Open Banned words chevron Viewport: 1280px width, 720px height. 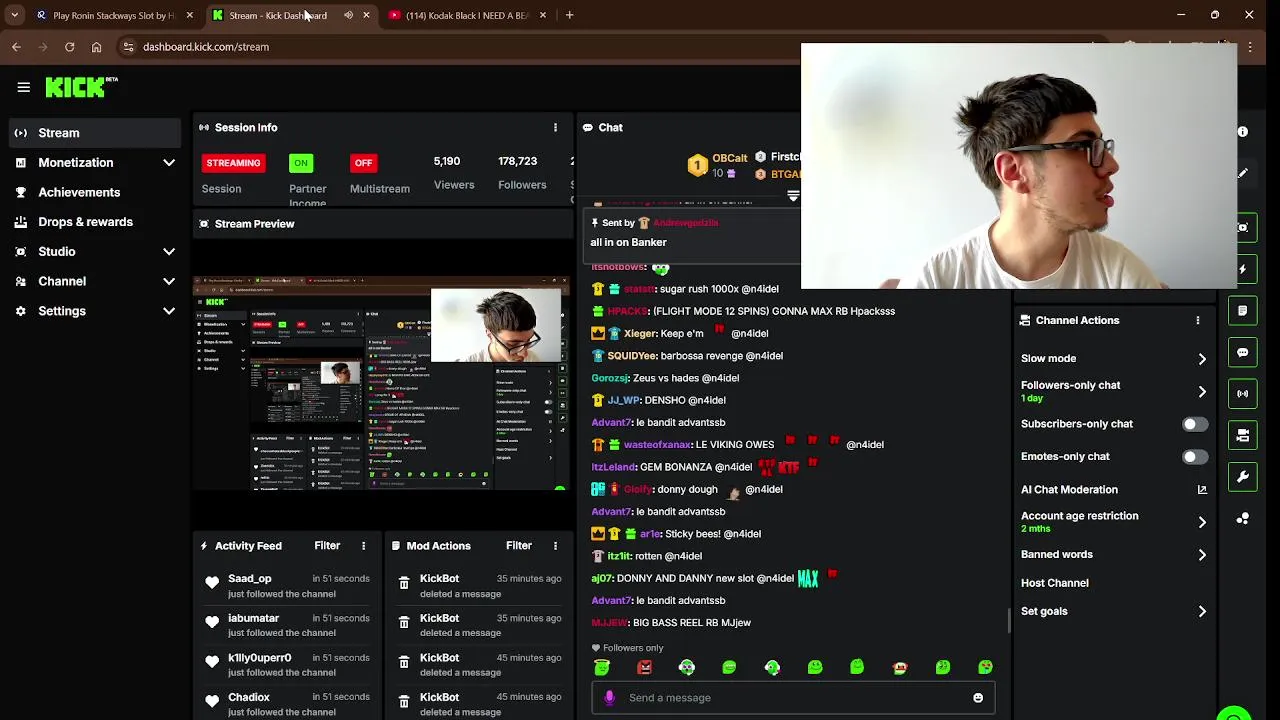click(x=1202, y=555)
